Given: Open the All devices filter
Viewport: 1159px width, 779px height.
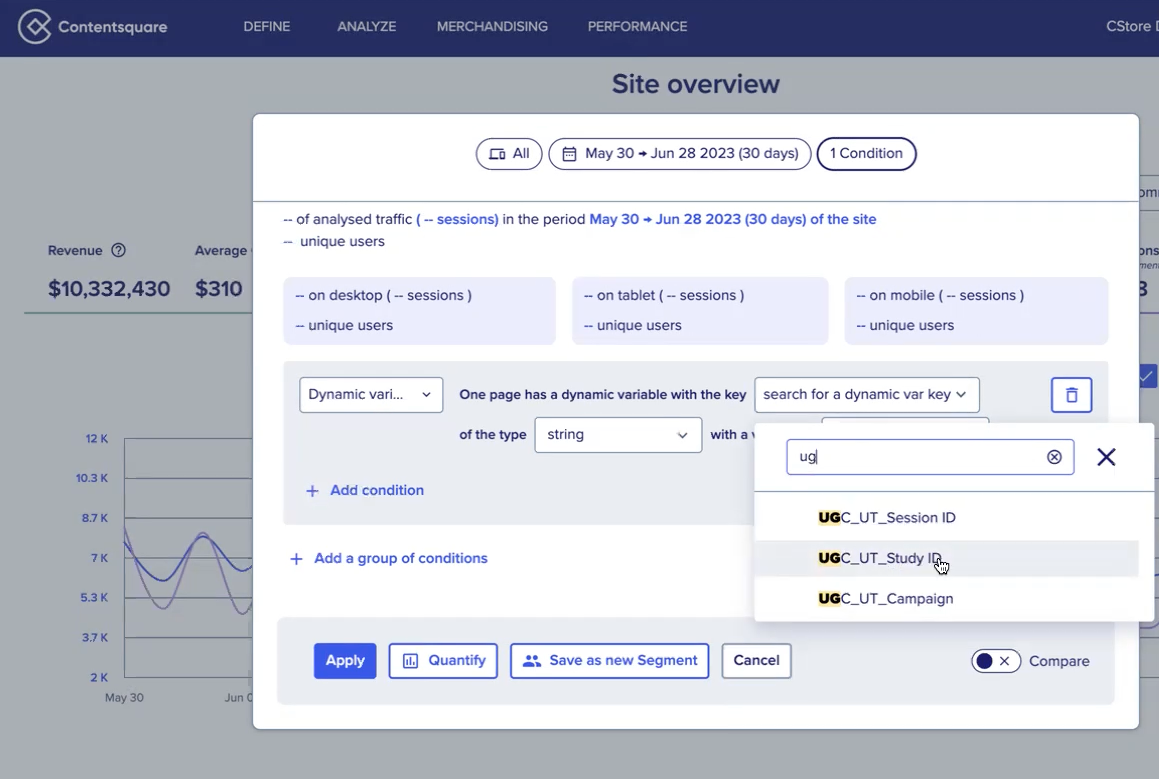Looking at the screenshot, I should [509, 154].
